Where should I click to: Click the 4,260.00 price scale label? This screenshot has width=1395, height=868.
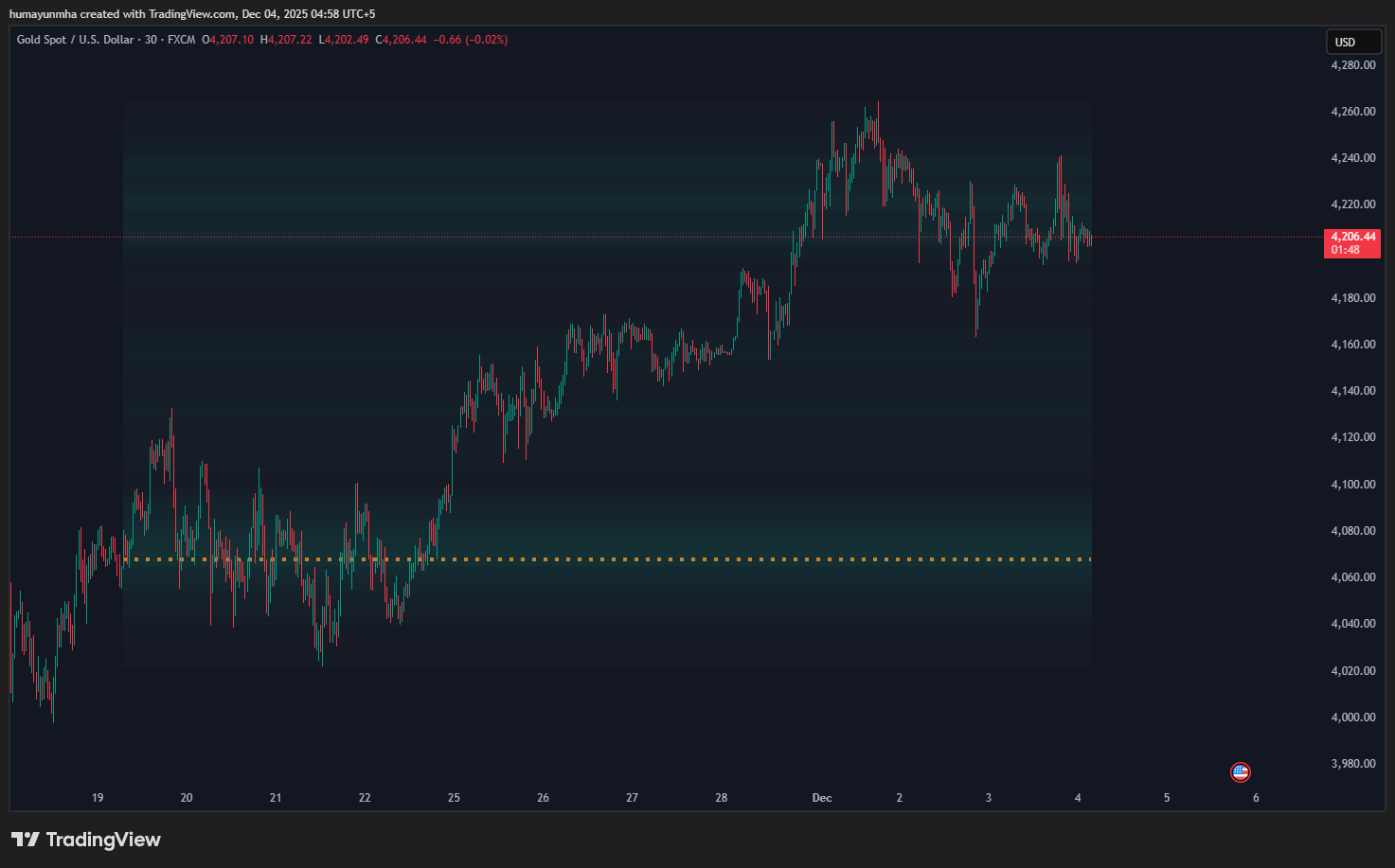click(x=1353, y=112)
